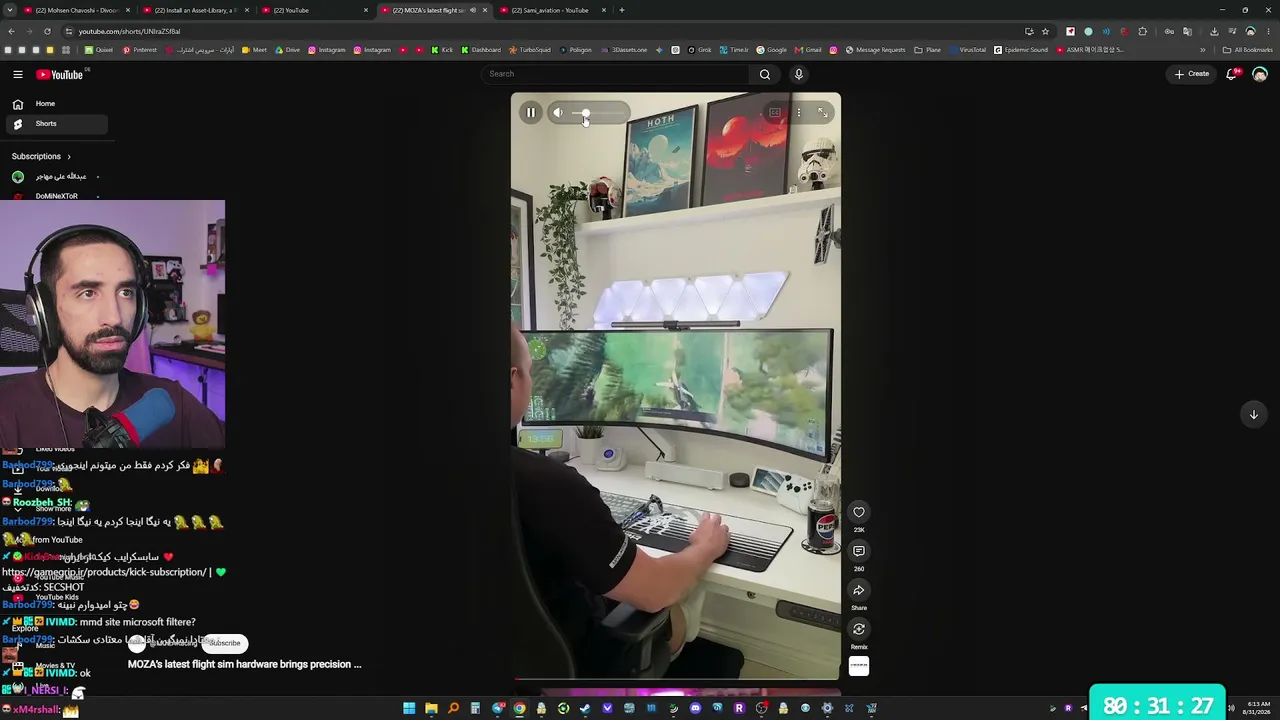Open Steam from the taskbar
Screen dimensions: 1280x720
click(585, 709)
